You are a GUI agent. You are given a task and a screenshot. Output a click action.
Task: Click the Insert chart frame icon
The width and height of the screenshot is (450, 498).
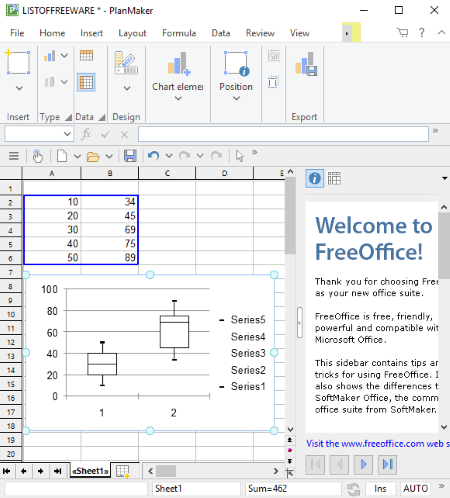(18, 62)
